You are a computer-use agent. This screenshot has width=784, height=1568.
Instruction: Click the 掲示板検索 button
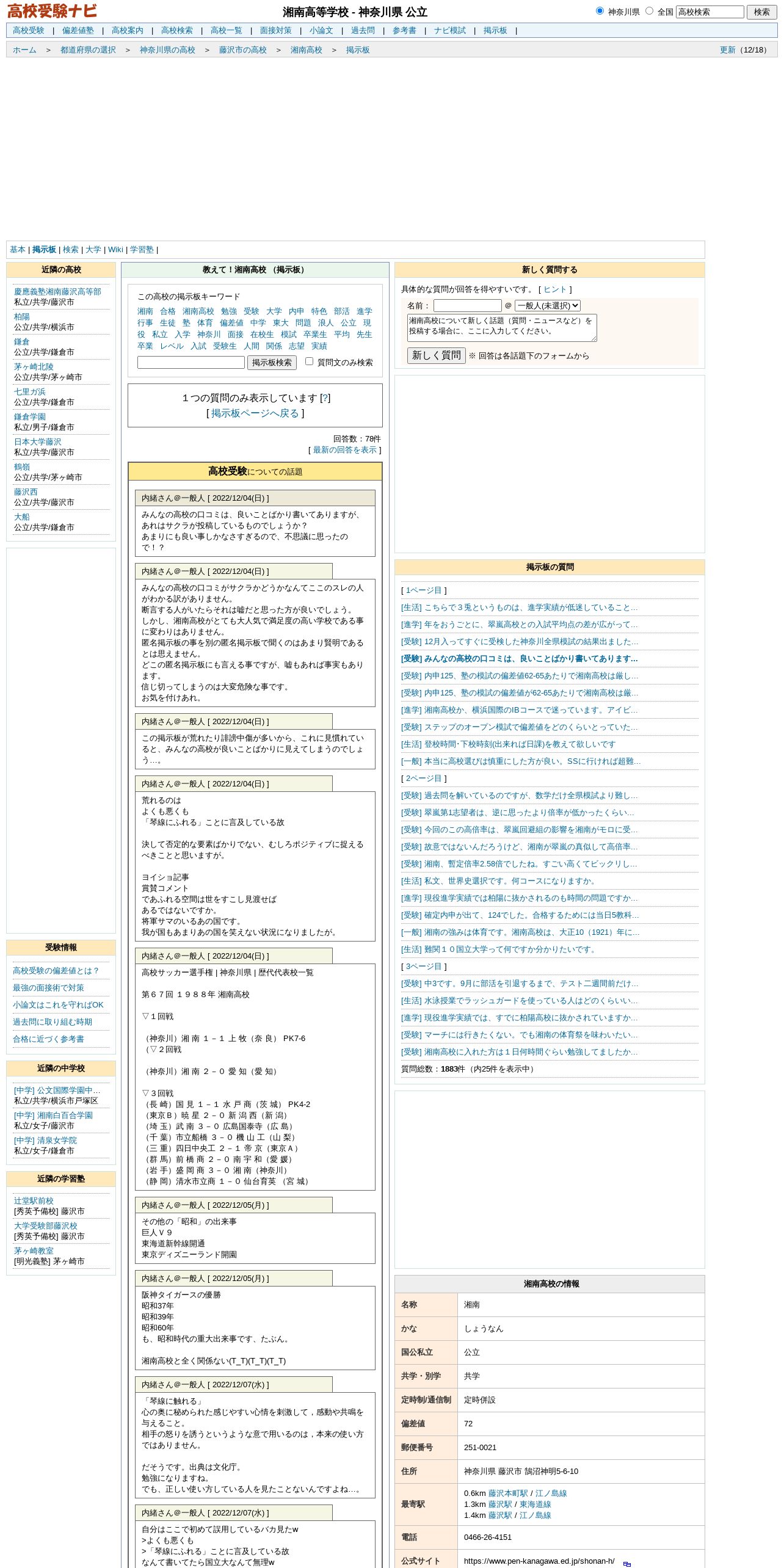pyautogui.click(x=272, y=363)
